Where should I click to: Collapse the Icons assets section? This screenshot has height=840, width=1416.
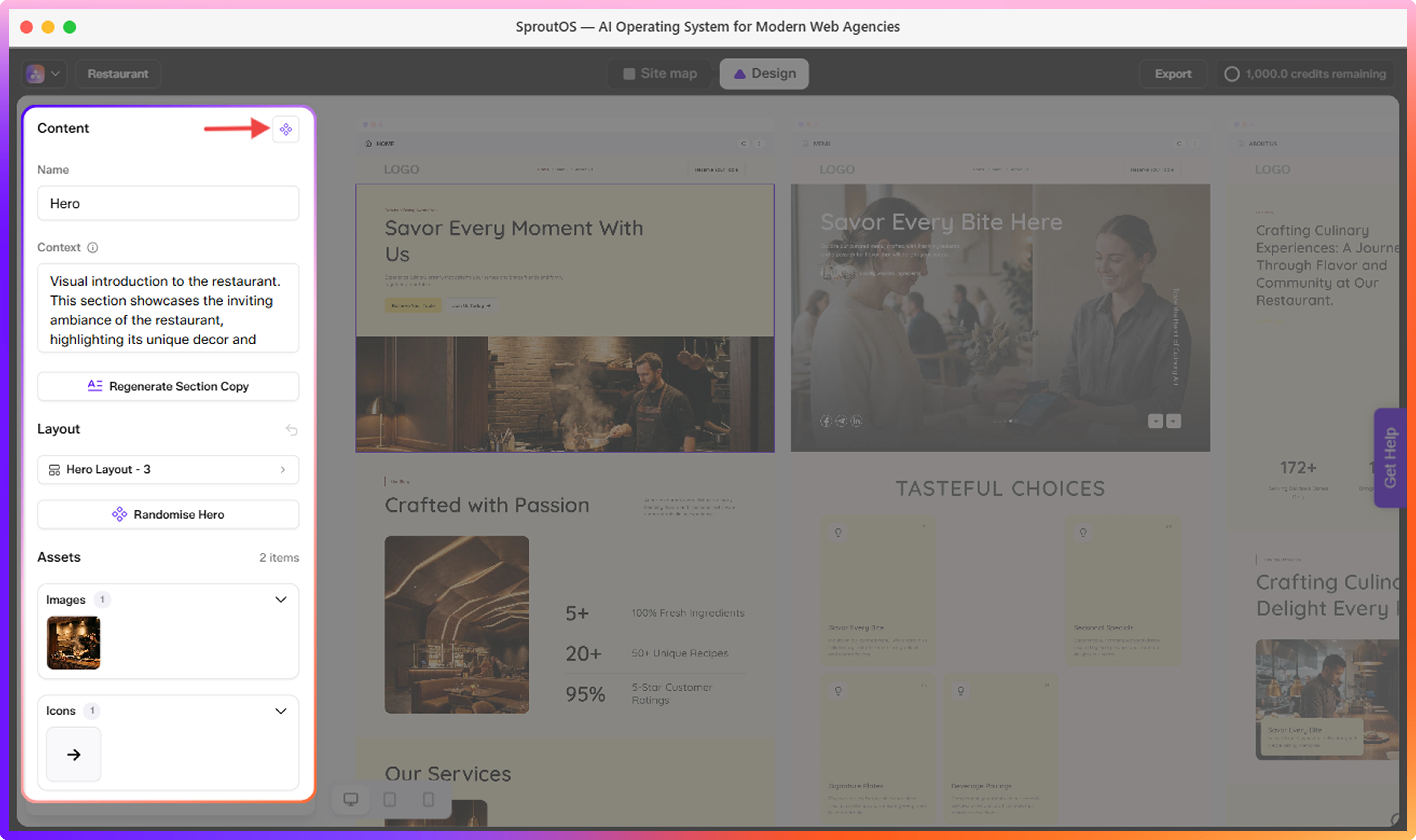(x=281, y=712)
